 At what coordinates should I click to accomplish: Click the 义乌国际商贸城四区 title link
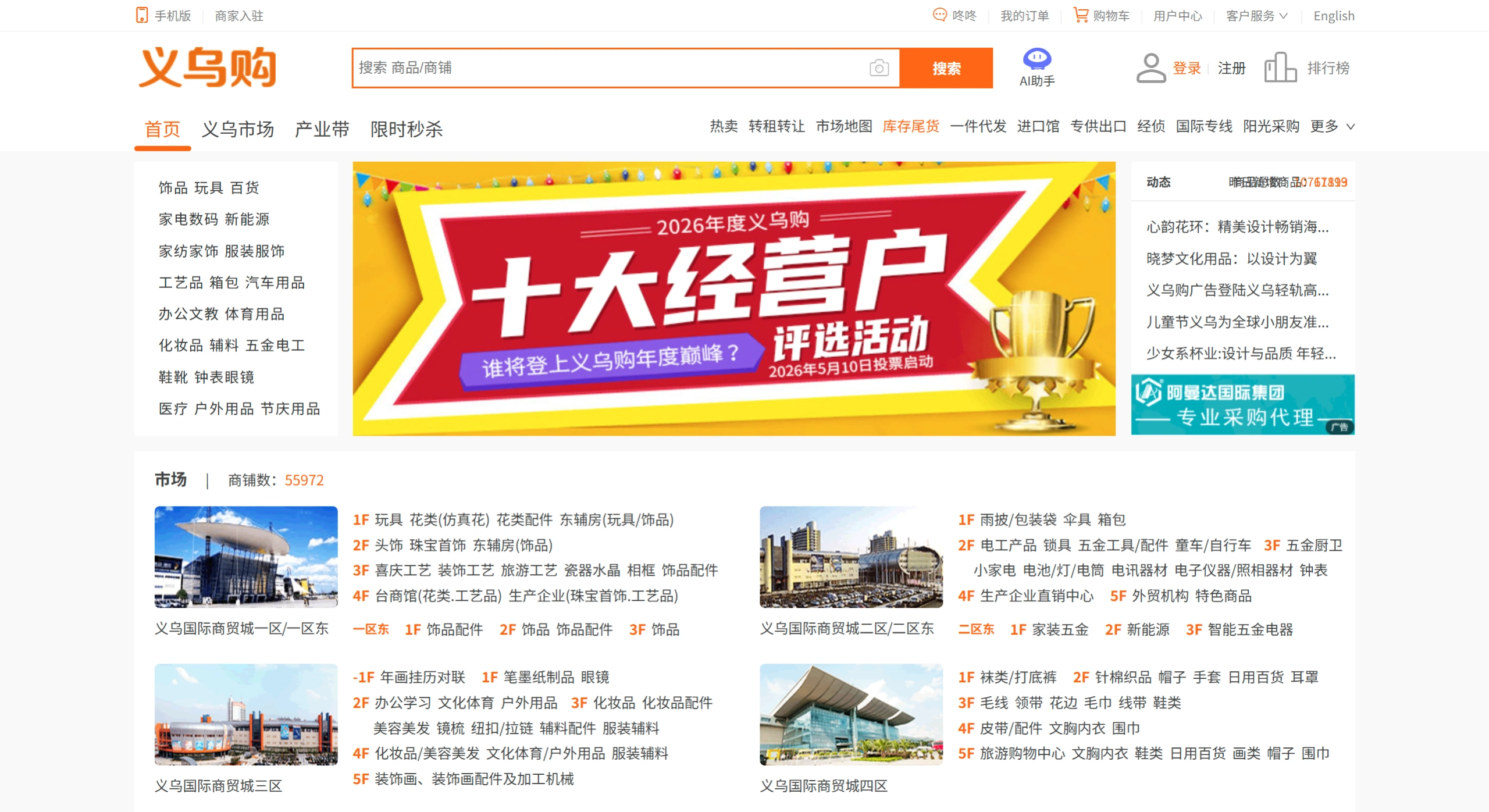[x=824, y=786]
